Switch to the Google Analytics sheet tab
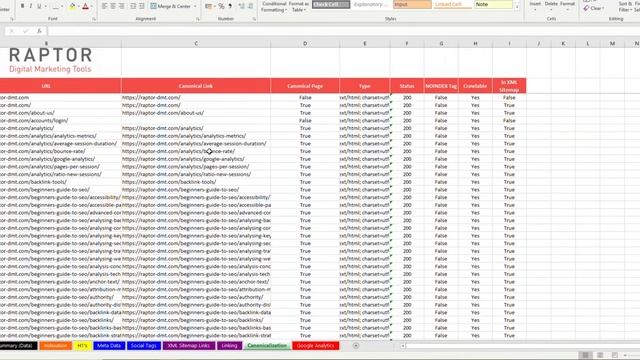640x360 pixels. 316,346
